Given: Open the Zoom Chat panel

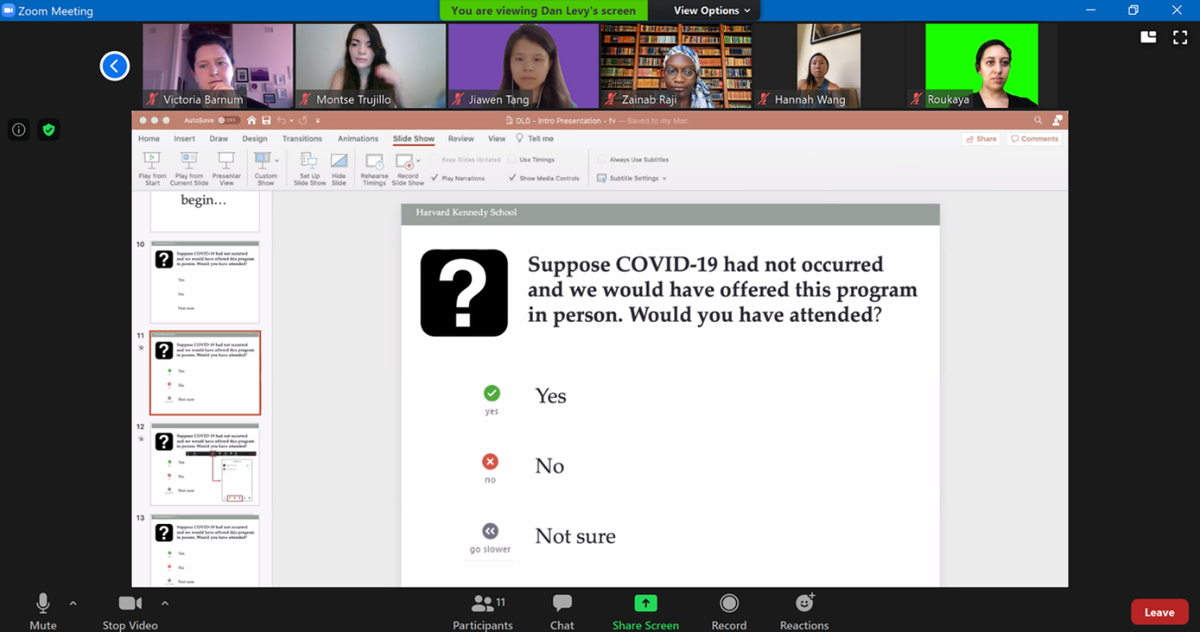Looking at the screenshot, I should point(561,610).
